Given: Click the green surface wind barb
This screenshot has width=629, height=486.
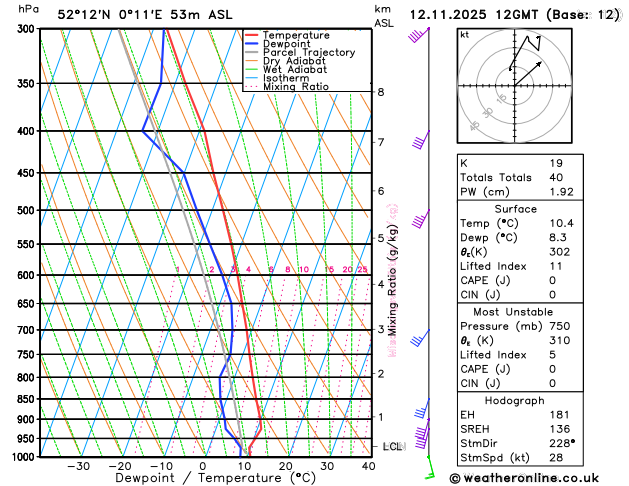Looking at the screenshot, I should coord(430,468).
